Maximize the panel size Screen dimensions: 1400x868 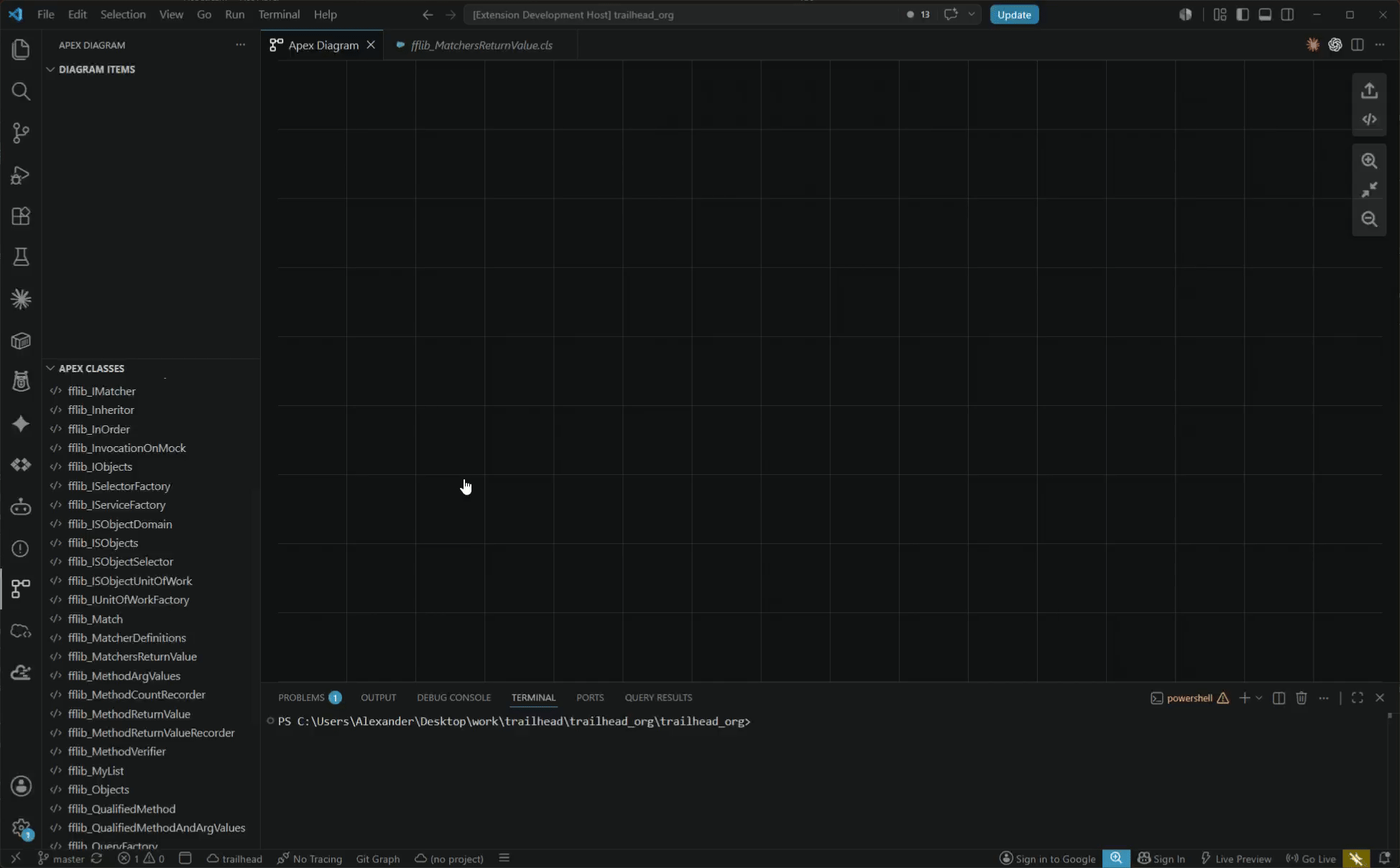1357,698
